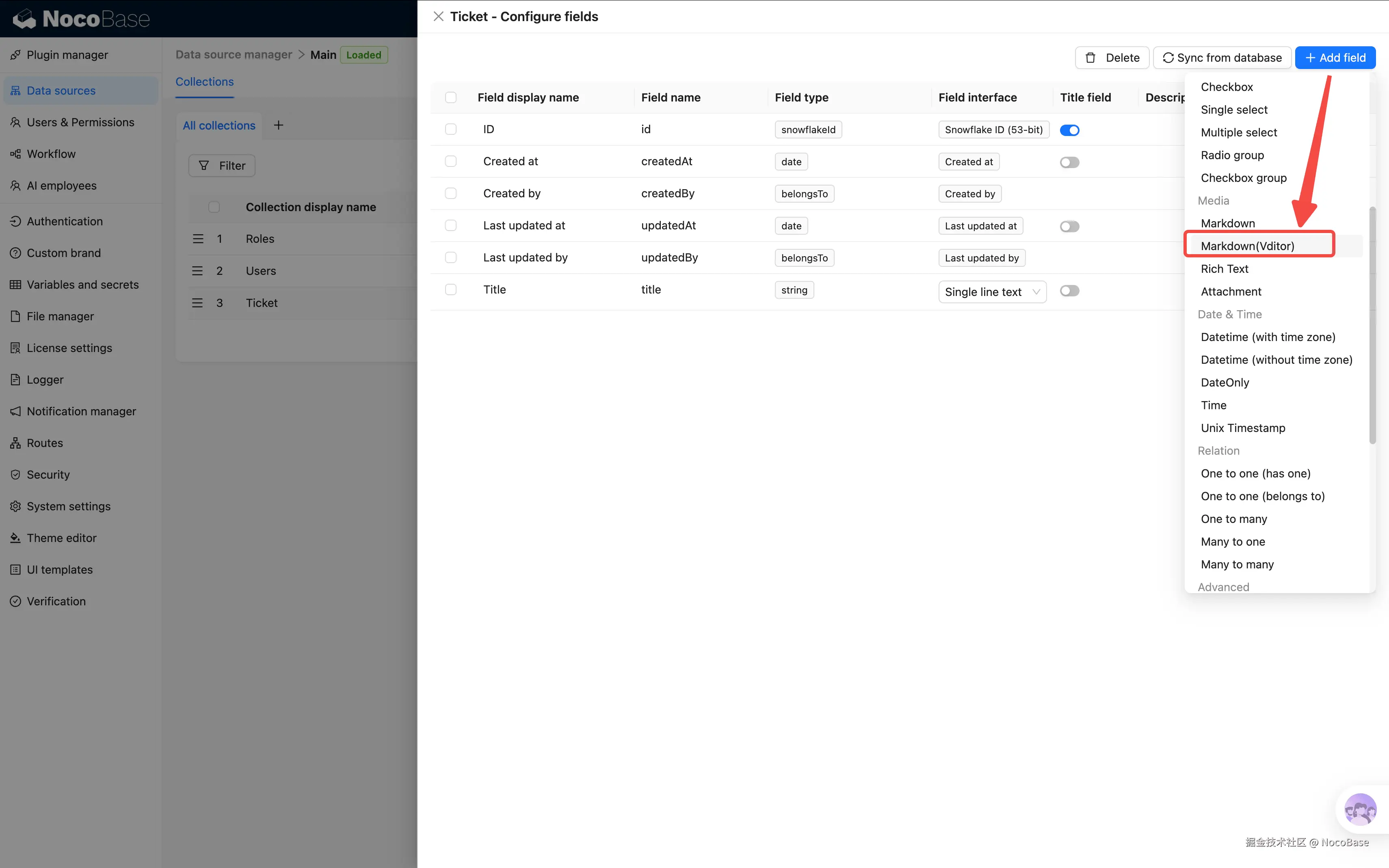Check the checkbox on the Title row
The width and height of the screenshot is (1389, 868).
(451, 289)
